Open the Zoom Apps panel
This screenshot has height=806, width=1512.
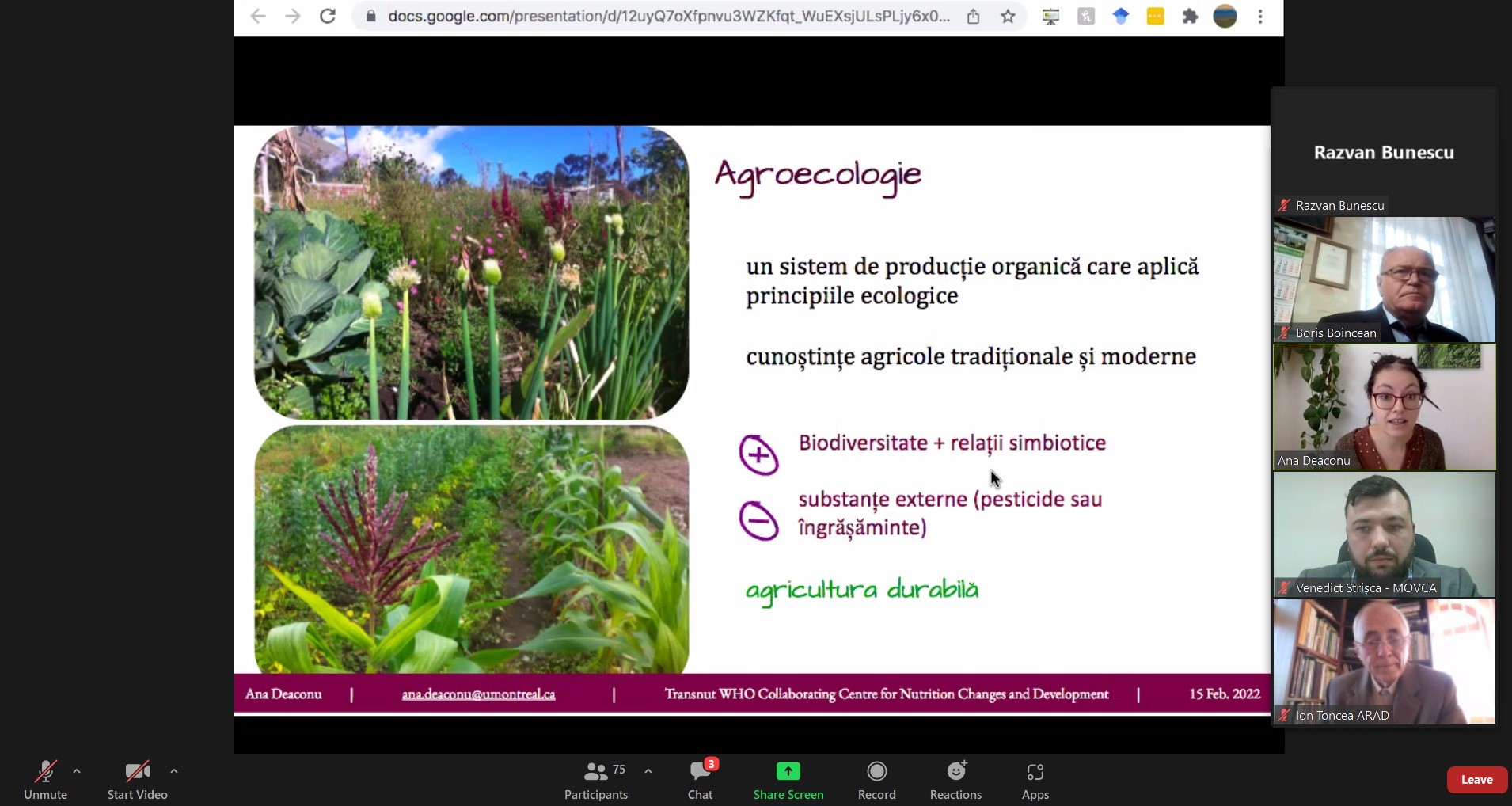pyautogui.click(x=1035, y=779)
